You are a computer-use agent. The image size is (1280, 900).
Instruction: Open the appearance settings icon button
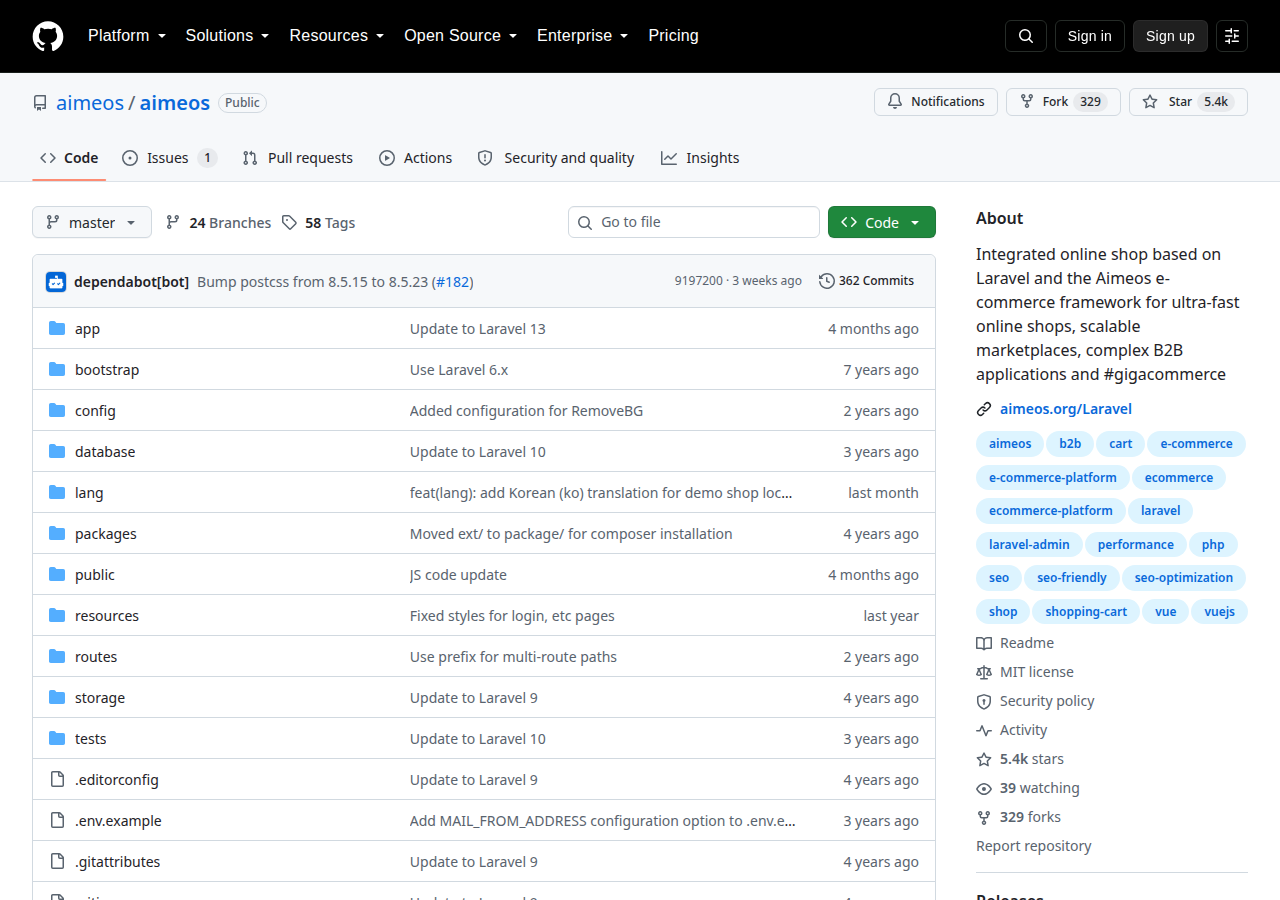(1232, 36)
